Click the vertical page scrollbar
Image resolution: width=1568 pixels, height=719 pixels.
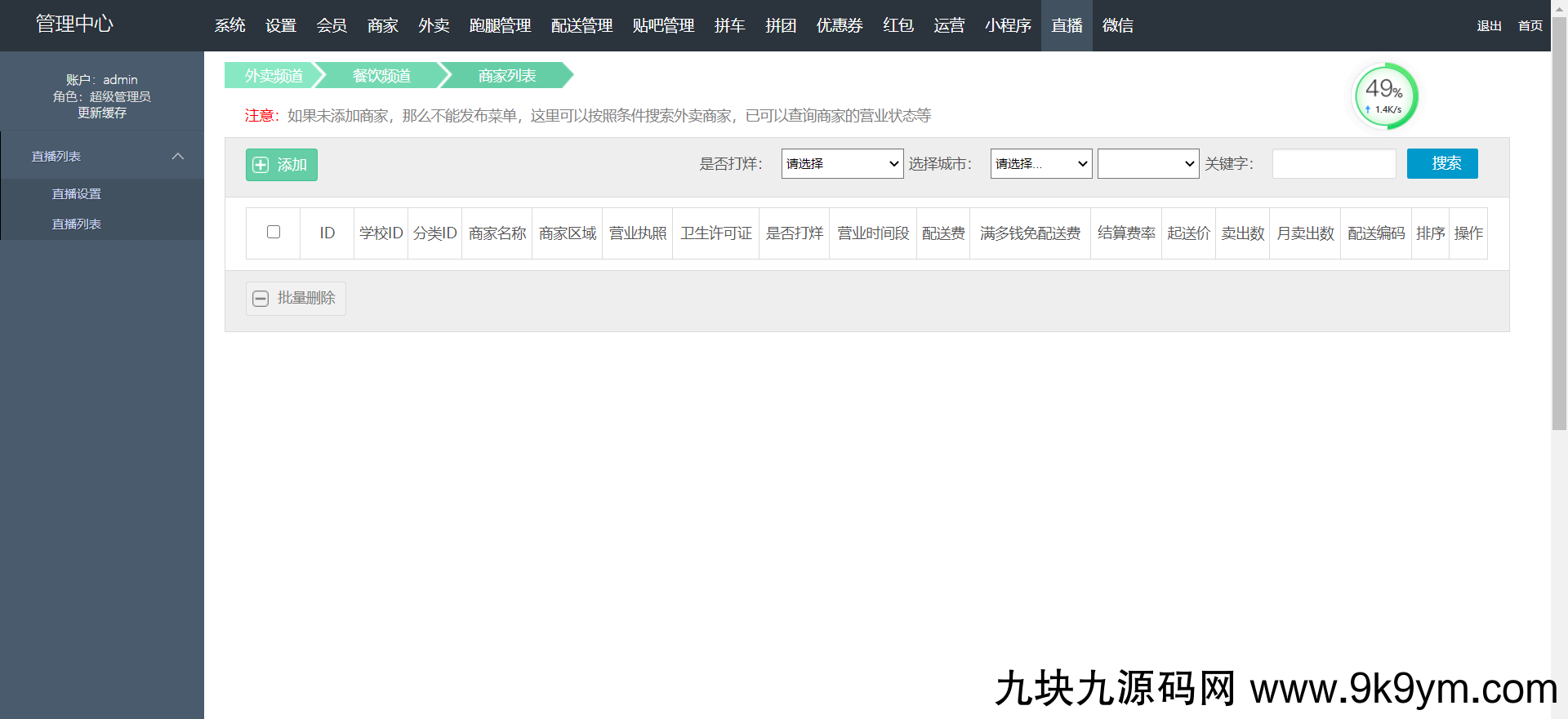[x=1559, y=220]
